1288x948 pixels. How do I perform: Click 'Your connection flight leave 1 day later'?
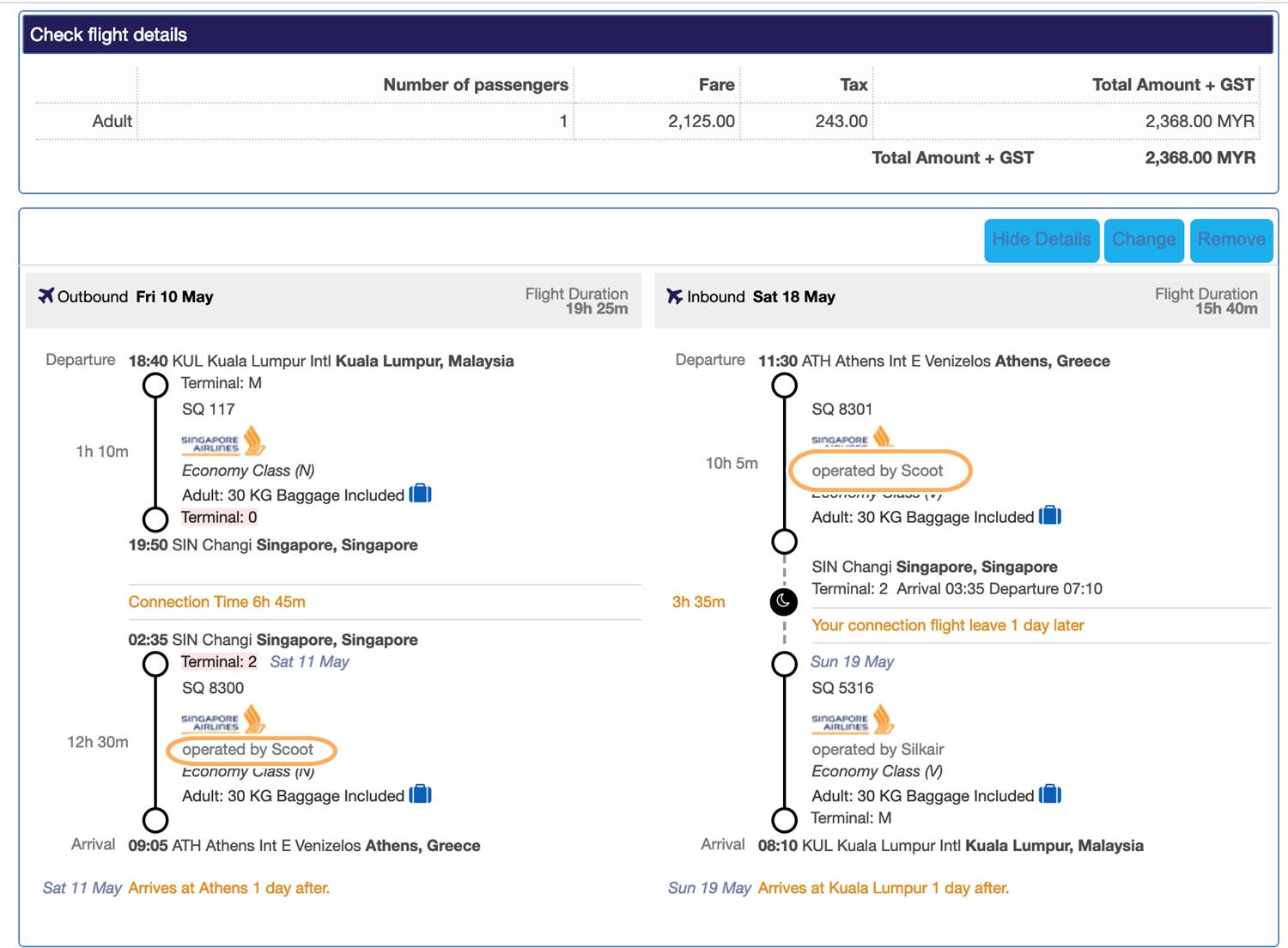click(x=948, y=625)
